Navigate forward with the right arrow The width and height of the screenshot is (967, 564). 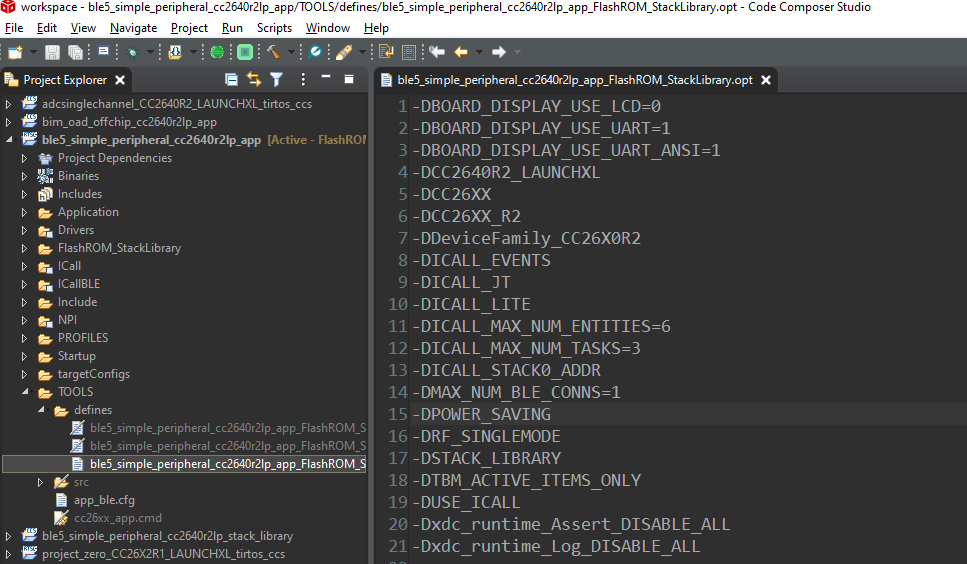(498, 52)
